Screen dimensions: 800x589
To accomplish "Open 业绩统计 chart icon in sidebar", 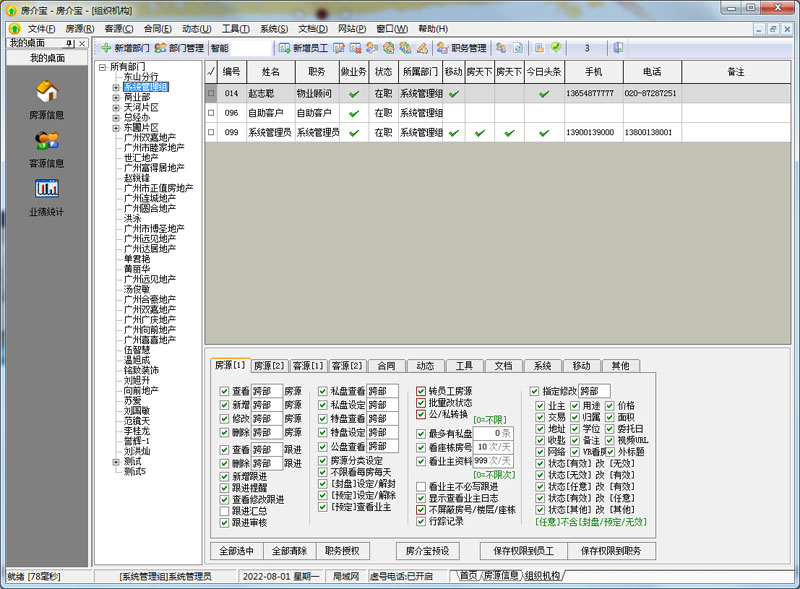I will tap(47, 198).
